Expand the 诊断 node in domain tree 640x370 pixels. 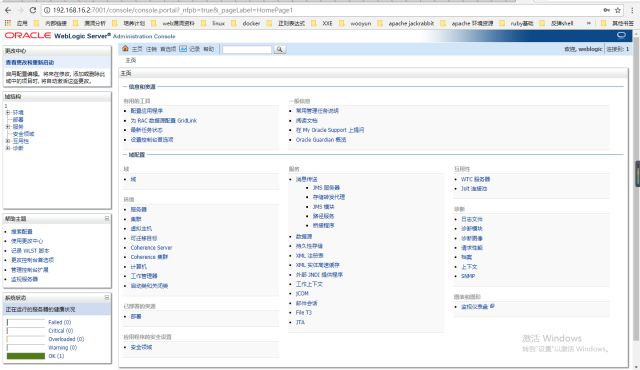click(x=8, y=148)
